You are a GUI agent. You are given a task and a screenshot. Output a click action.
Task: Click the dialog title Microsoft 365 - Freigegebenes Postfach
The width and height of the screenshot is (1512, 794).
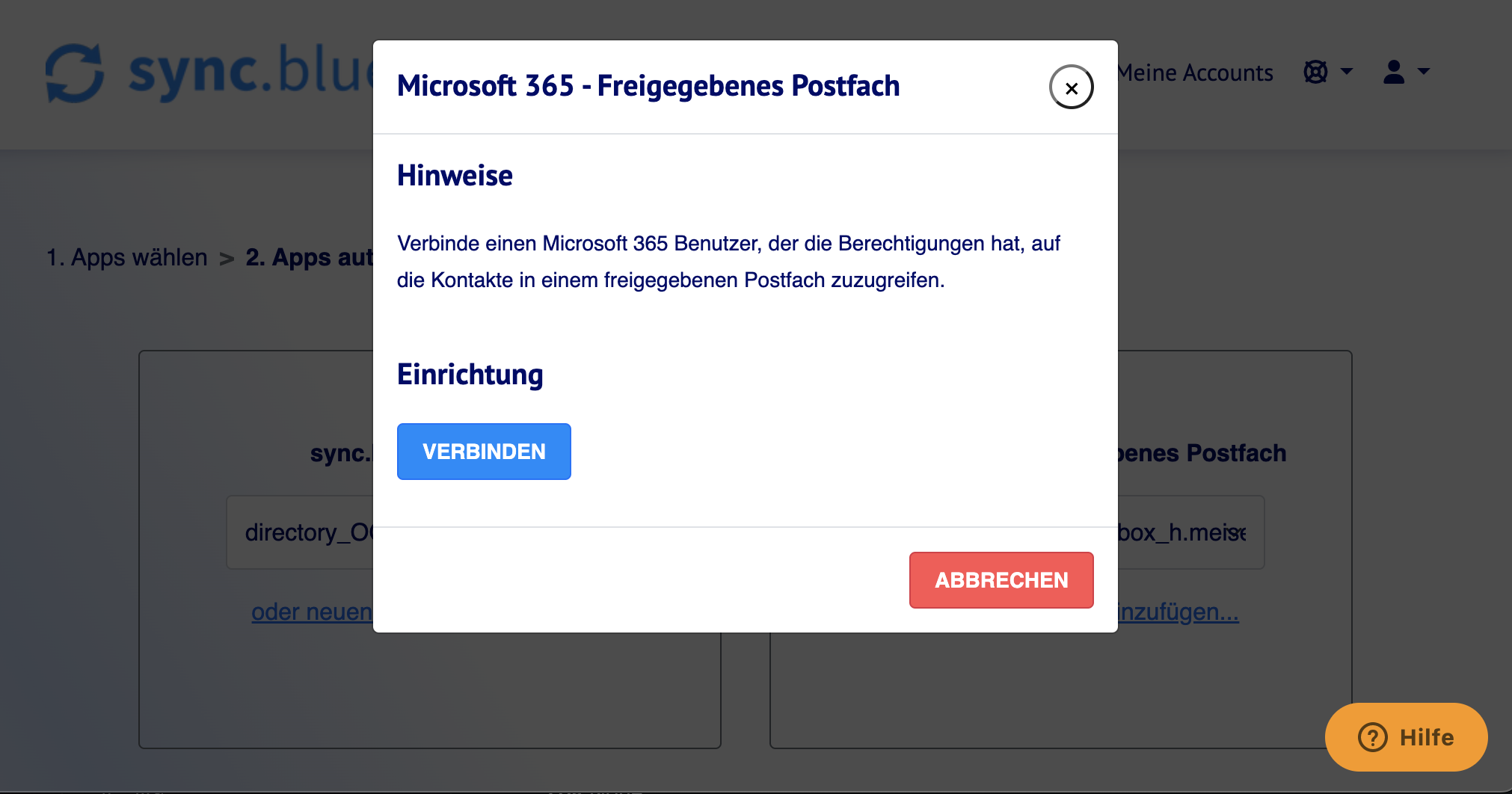pyautogui.click(x=648, y=86)
